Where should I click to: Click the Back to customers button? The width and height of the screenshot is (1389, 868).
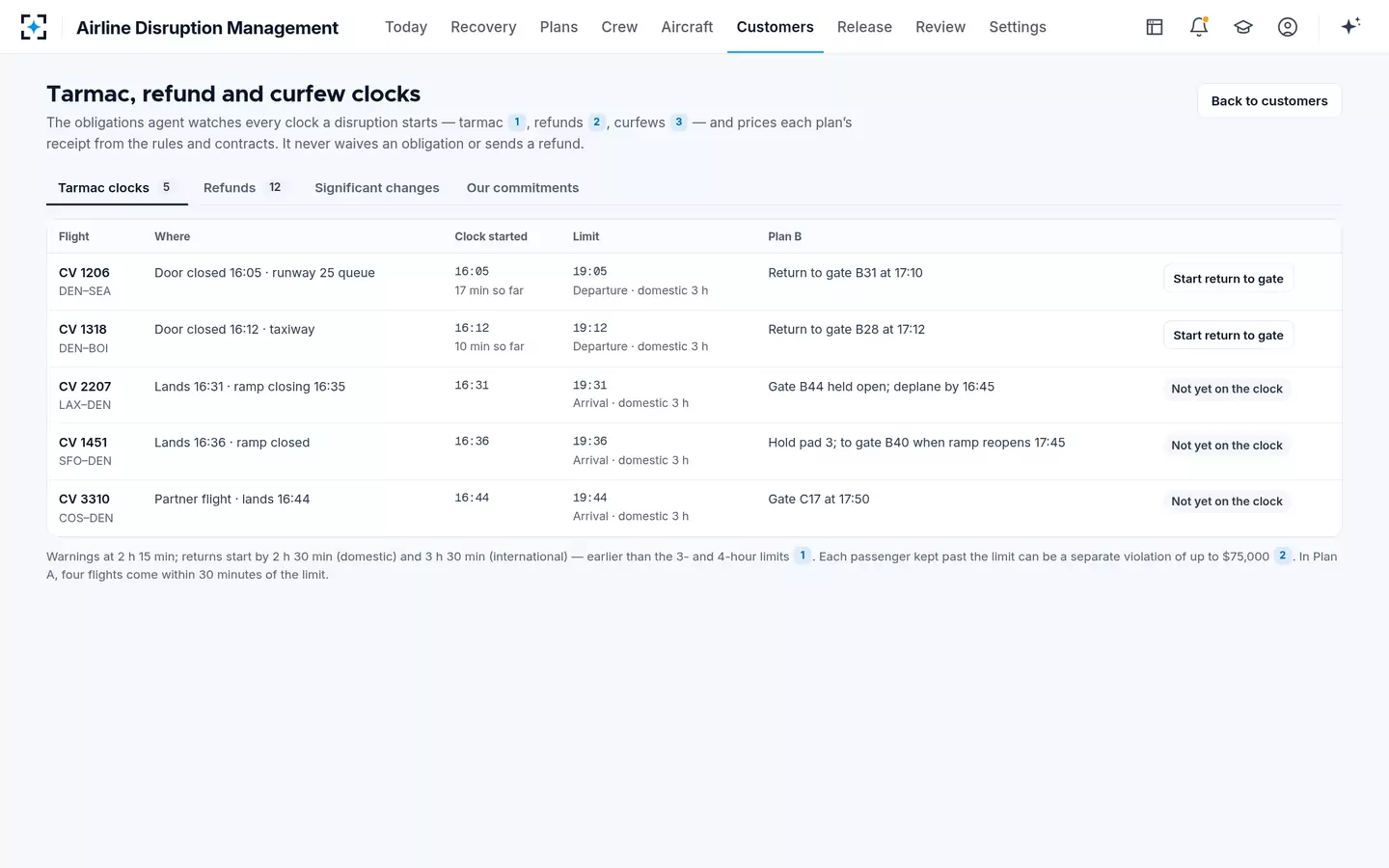coord(1269,101)
